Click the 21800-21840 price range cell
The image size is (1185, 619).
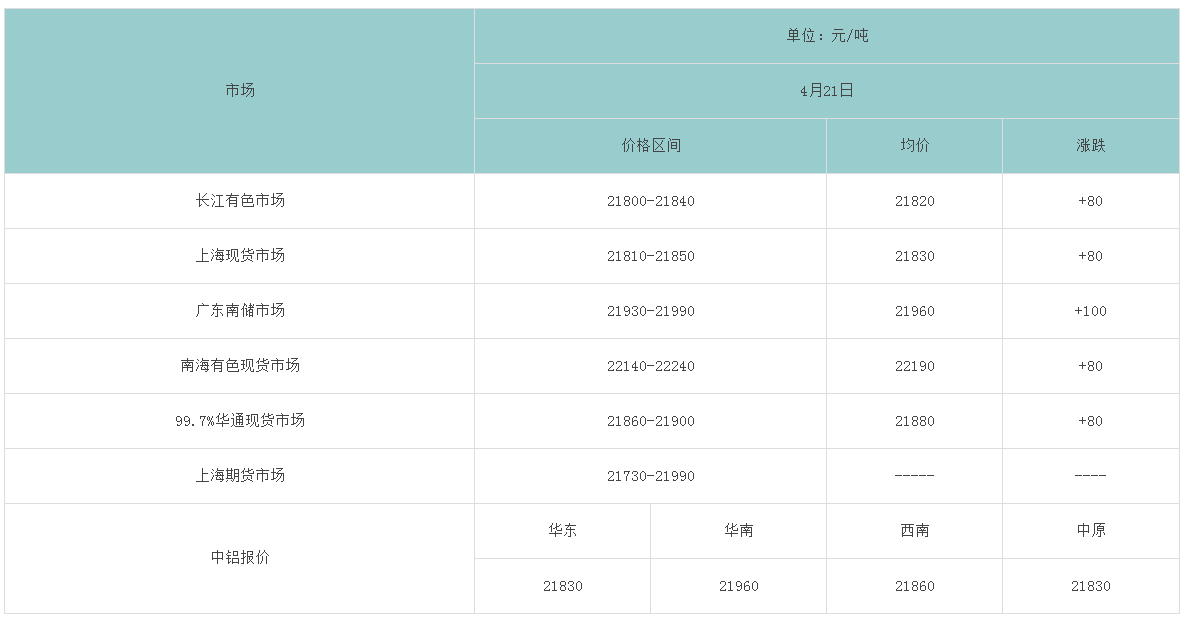650,201
